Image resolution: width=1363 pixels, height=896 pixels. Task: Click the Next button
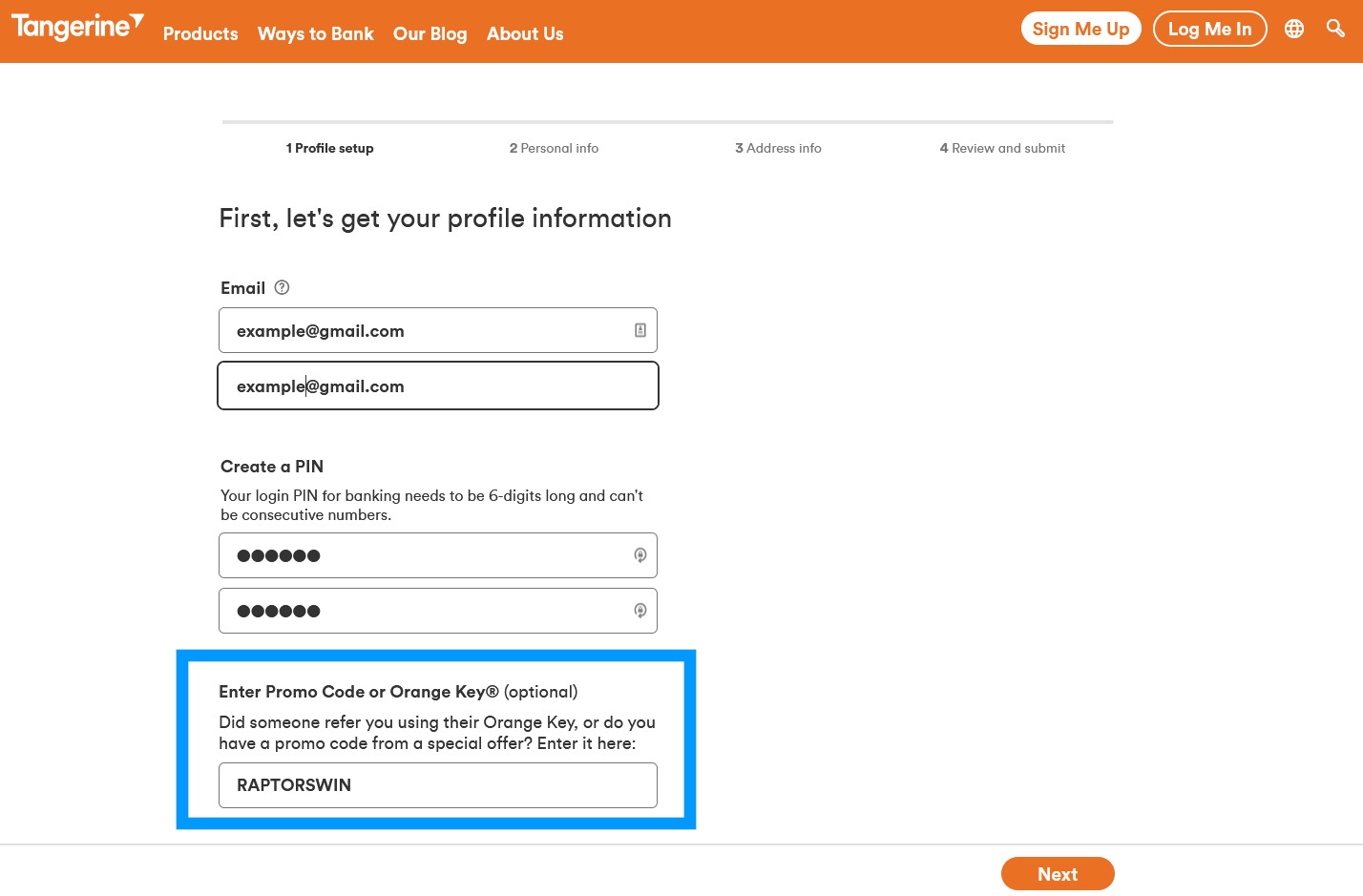pyautogui.click(x=1058, y=874)
